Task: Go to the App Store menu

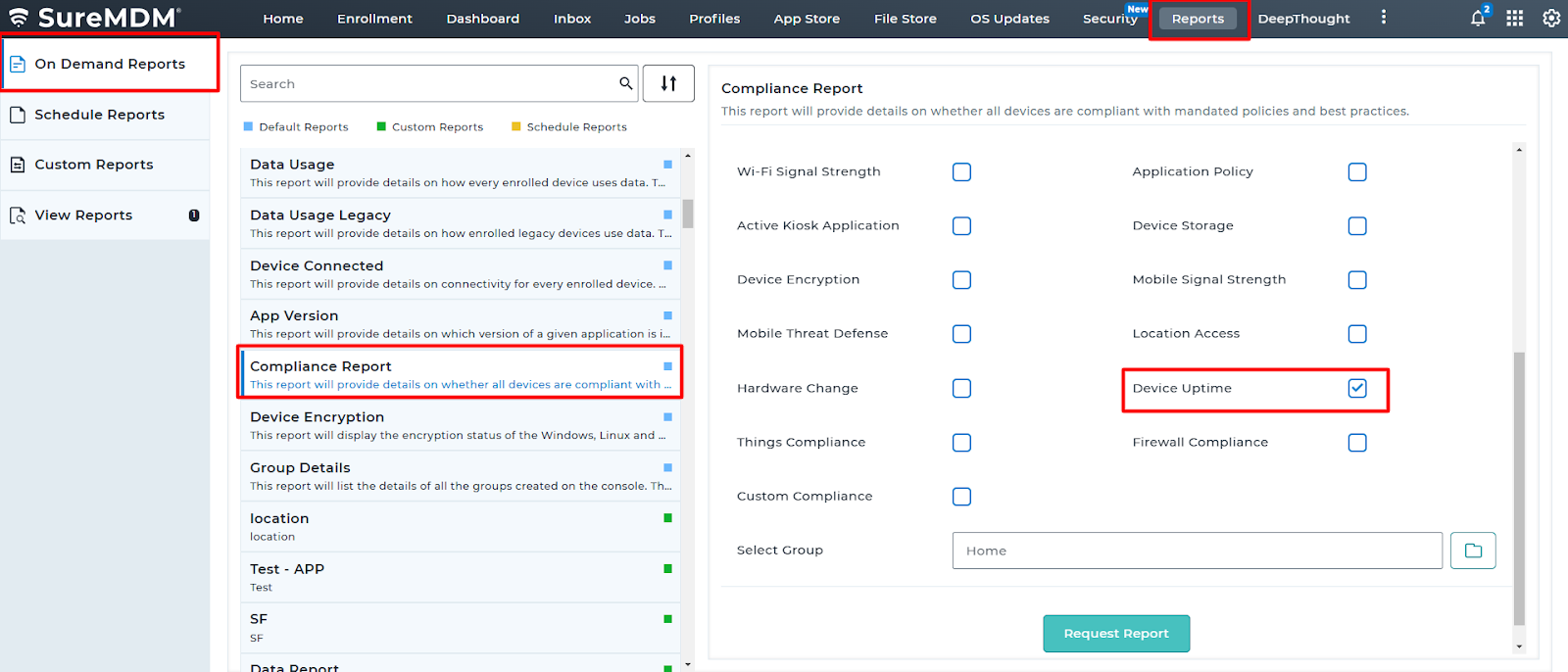Action: pos(807,19)
